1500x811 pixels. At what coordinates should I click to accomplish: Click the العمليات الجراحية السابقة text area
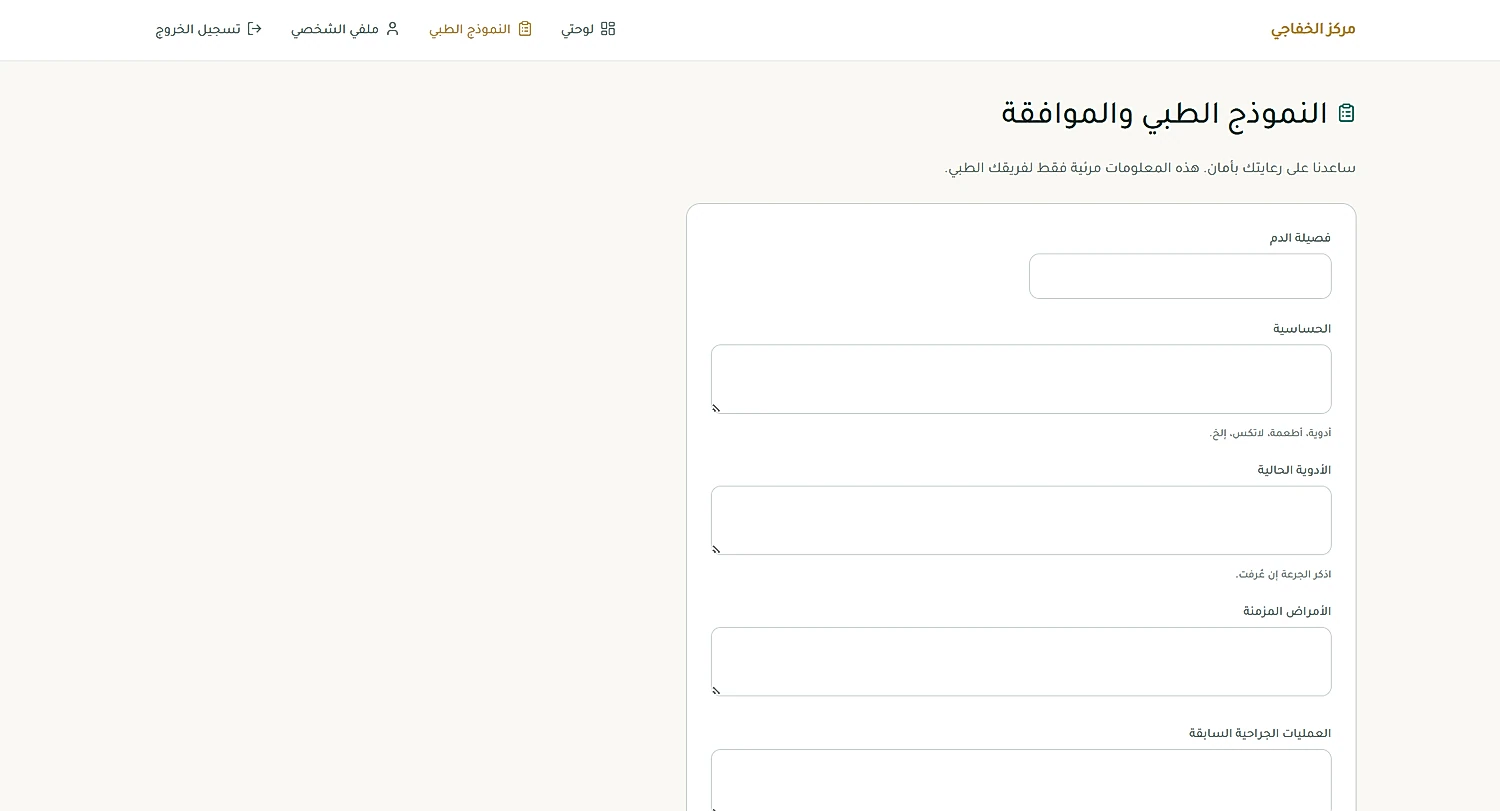pos(1021,780)
